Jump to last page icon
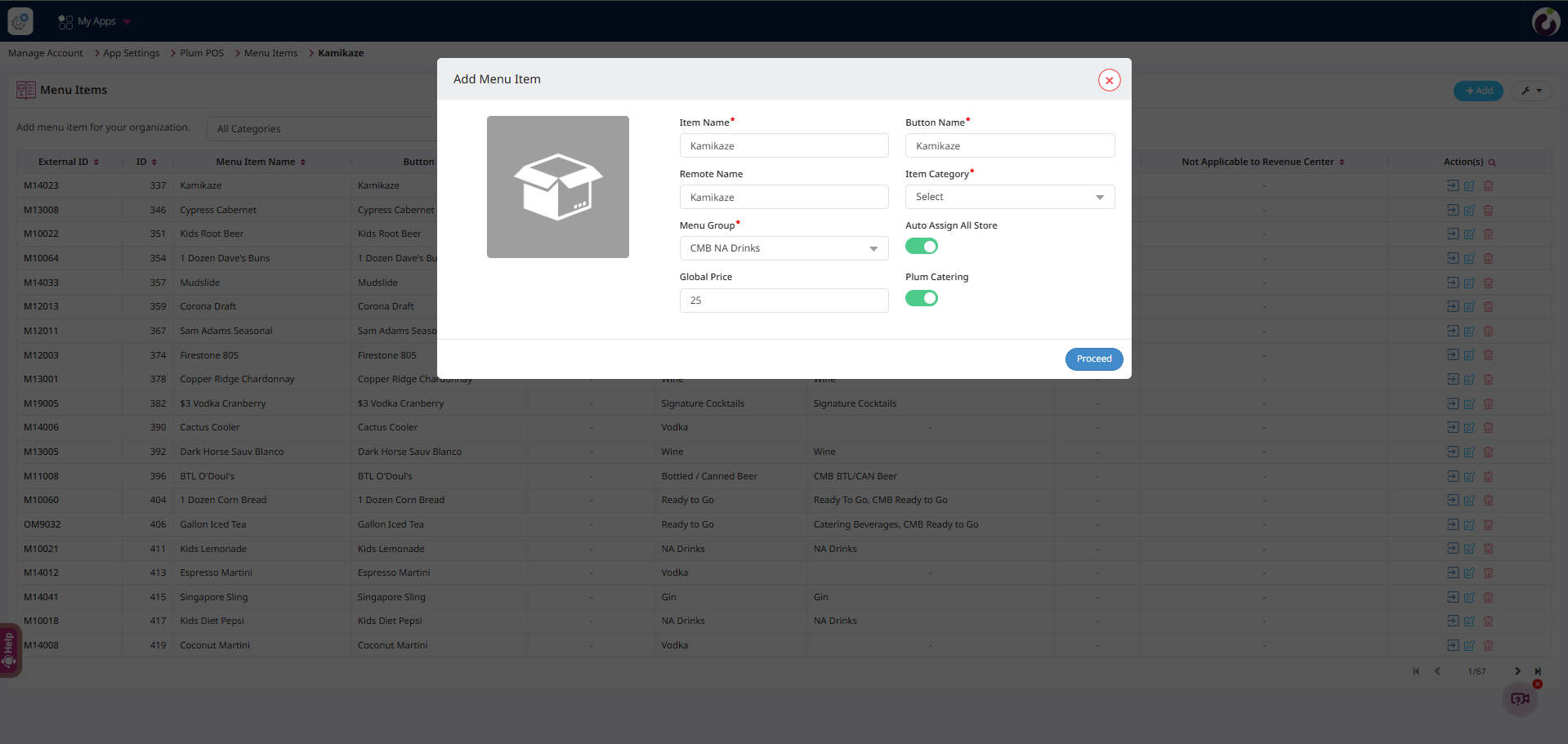 [1538, 671]
